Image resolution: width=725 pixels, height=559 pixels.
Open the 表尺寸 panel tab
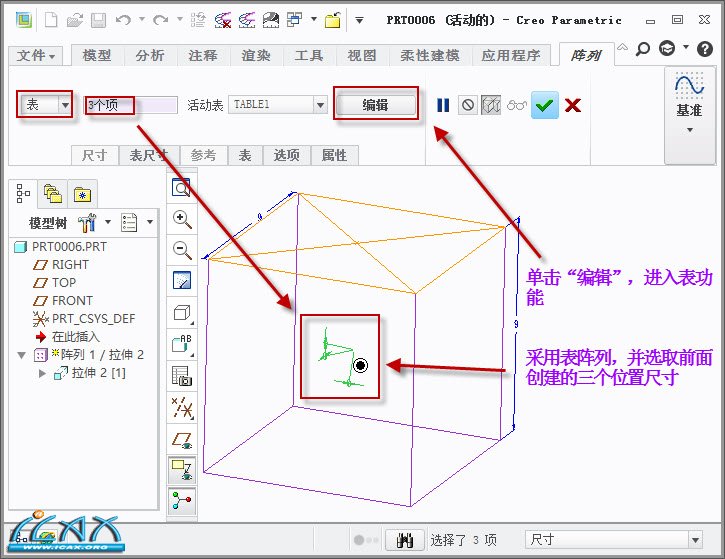[148, 155]
